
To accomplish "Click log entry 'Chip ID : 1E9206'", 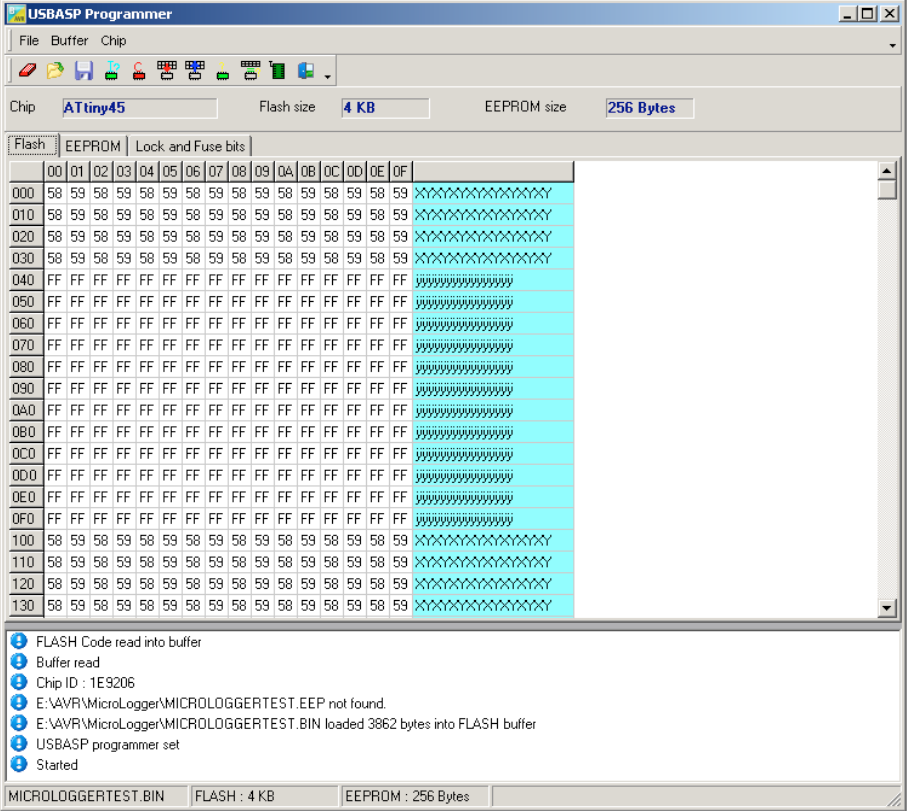I will click(x=85, y=683).
